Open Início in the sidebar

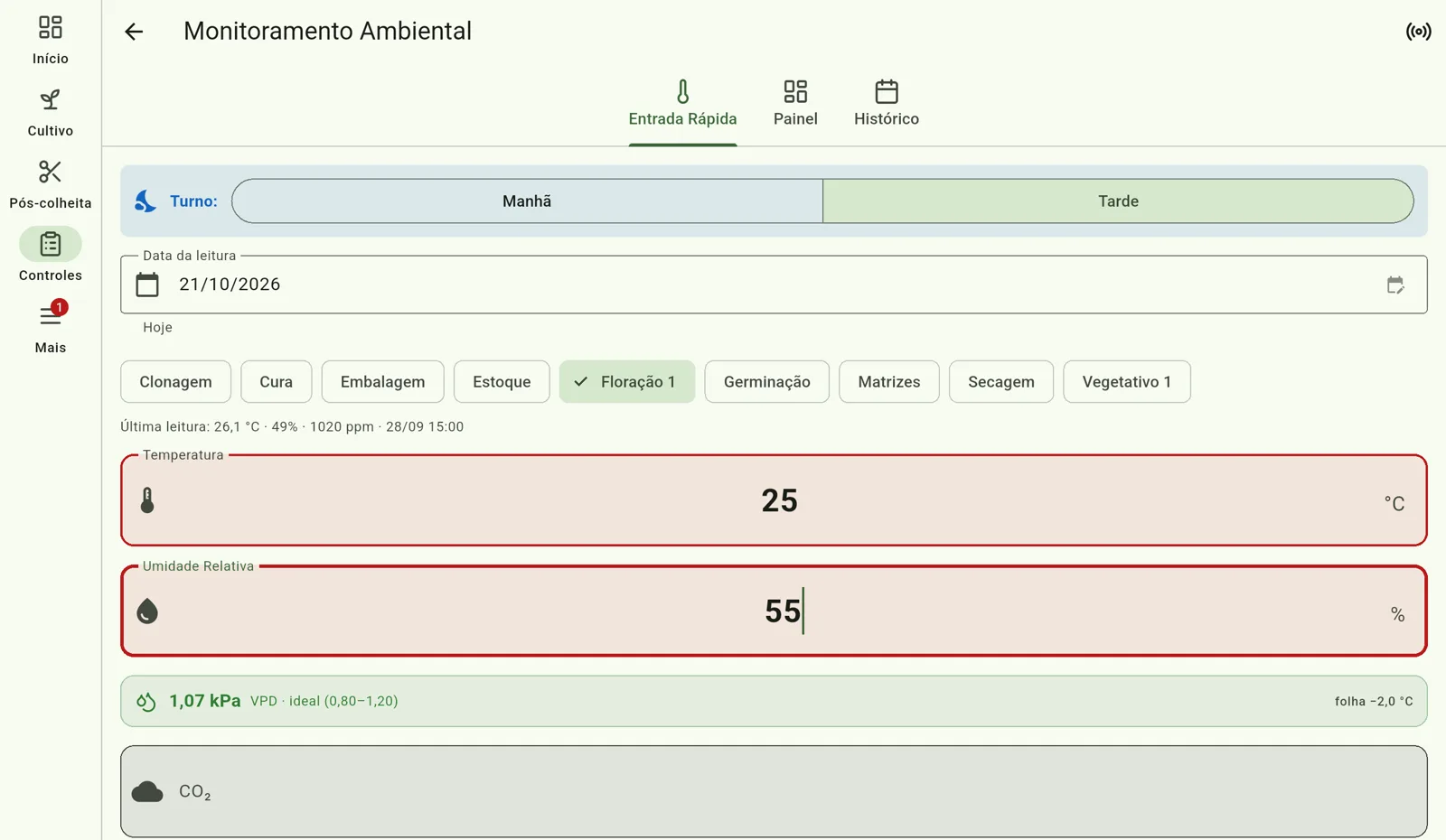[x=51, y=40]
